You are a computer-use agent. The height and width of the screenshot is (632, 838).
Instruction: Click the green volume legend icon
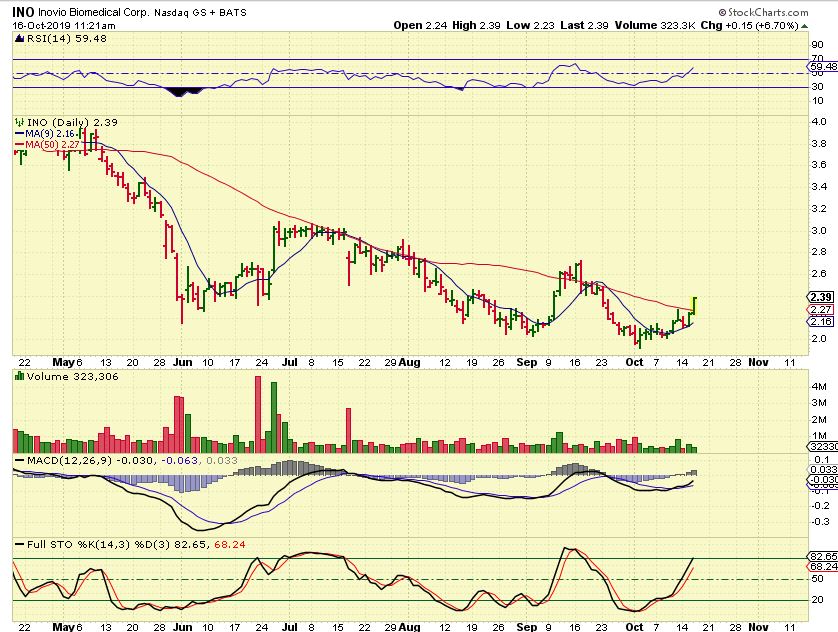[x=17, y=374]
